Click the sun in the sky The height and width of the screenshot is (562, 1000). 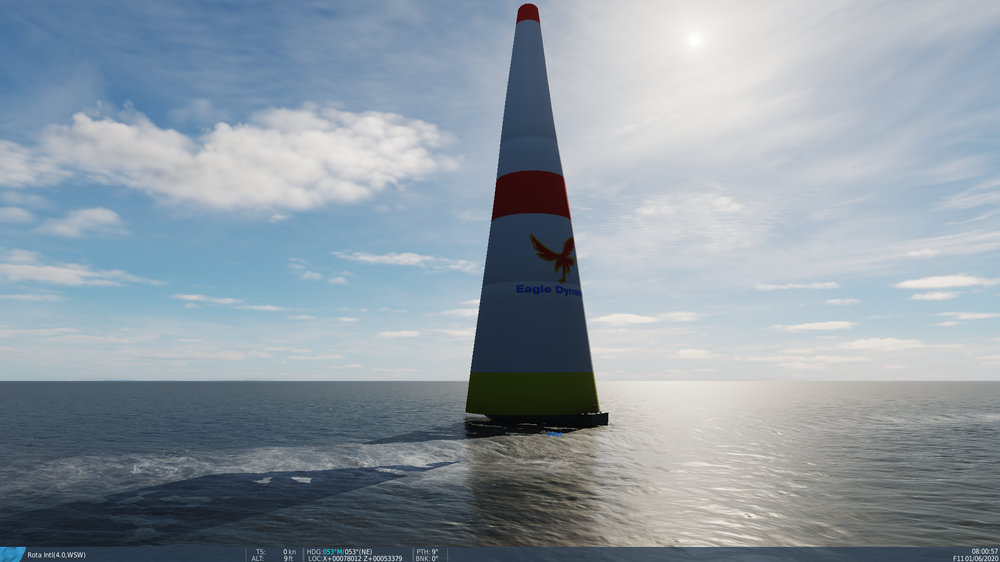click(x=695, y=40)
